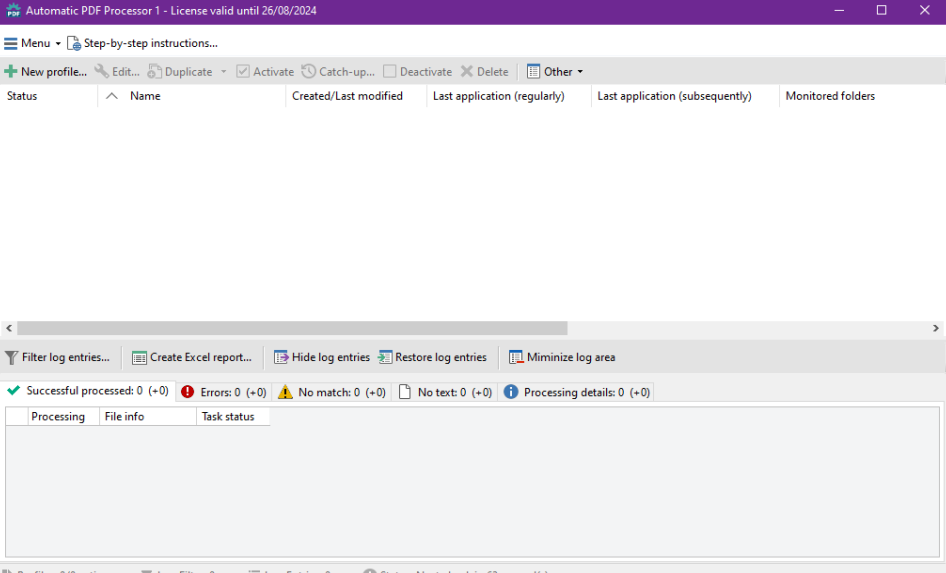Screen dimensions: 946x573
Task: Click the green plus New profile icon
Action: [x=10, y=72]
